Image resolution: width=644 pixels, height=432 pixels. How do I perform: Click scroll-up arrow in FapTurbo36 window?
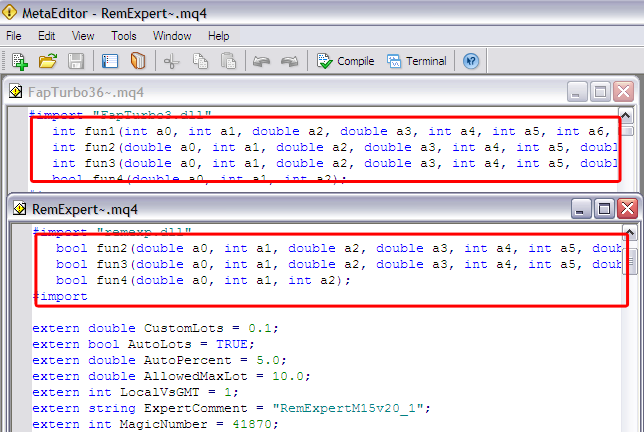point(626,116)
